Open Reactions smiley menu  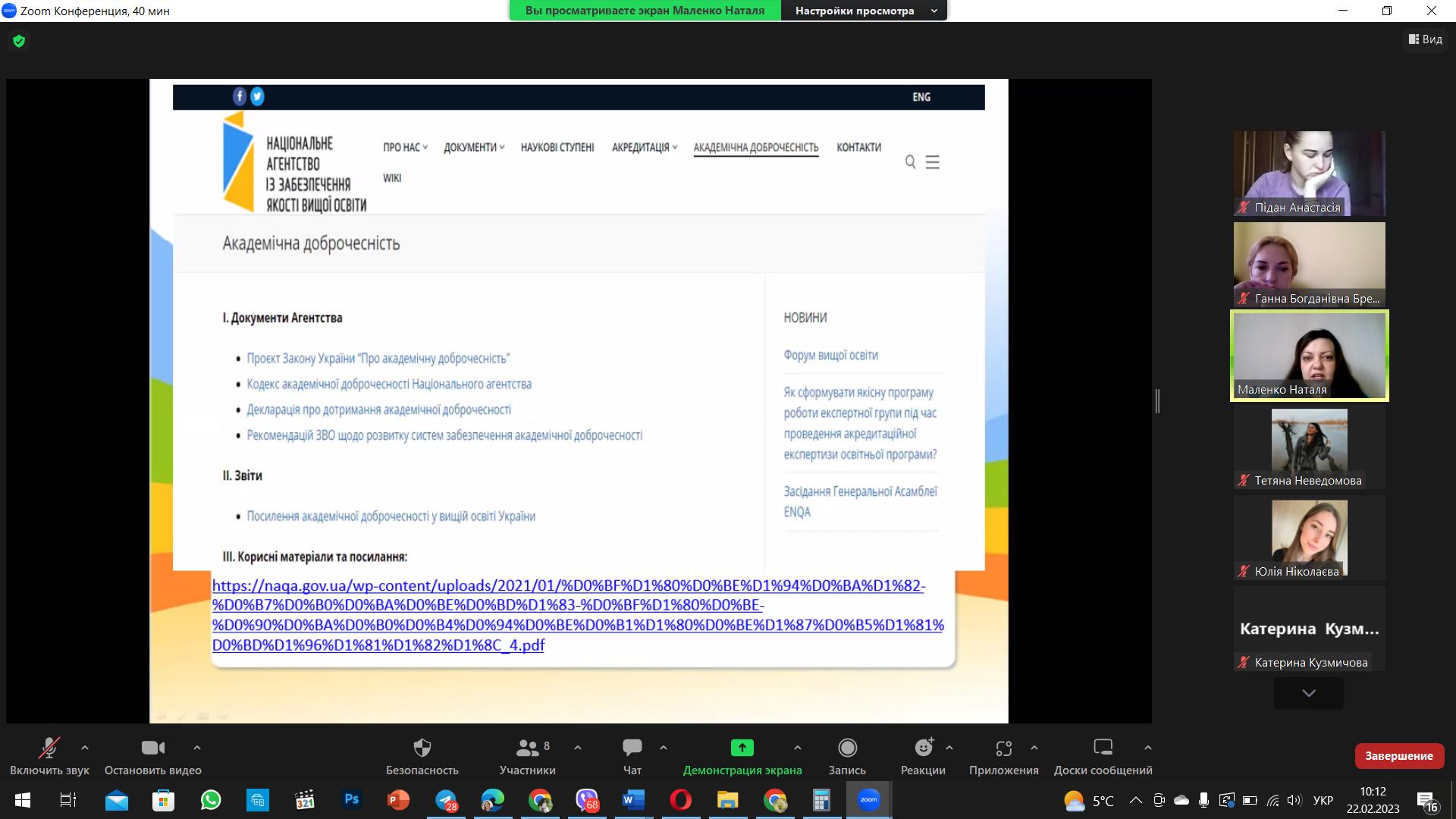(923, 748)
